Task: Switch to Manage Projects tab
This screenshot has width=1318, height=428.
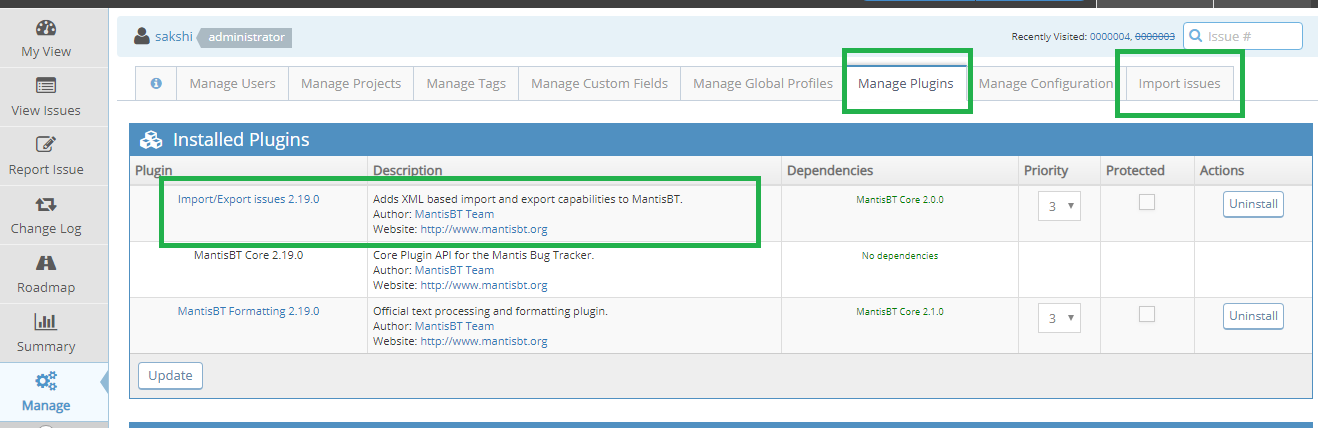Action: coord(351,84)
